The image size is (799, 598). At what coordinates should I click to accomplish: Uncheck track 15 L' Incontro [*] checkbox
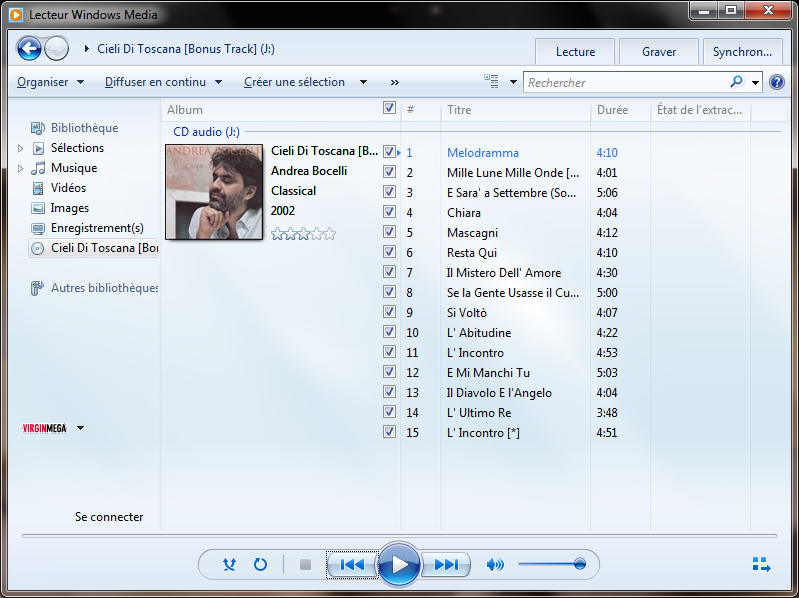(x=389, y=432)
